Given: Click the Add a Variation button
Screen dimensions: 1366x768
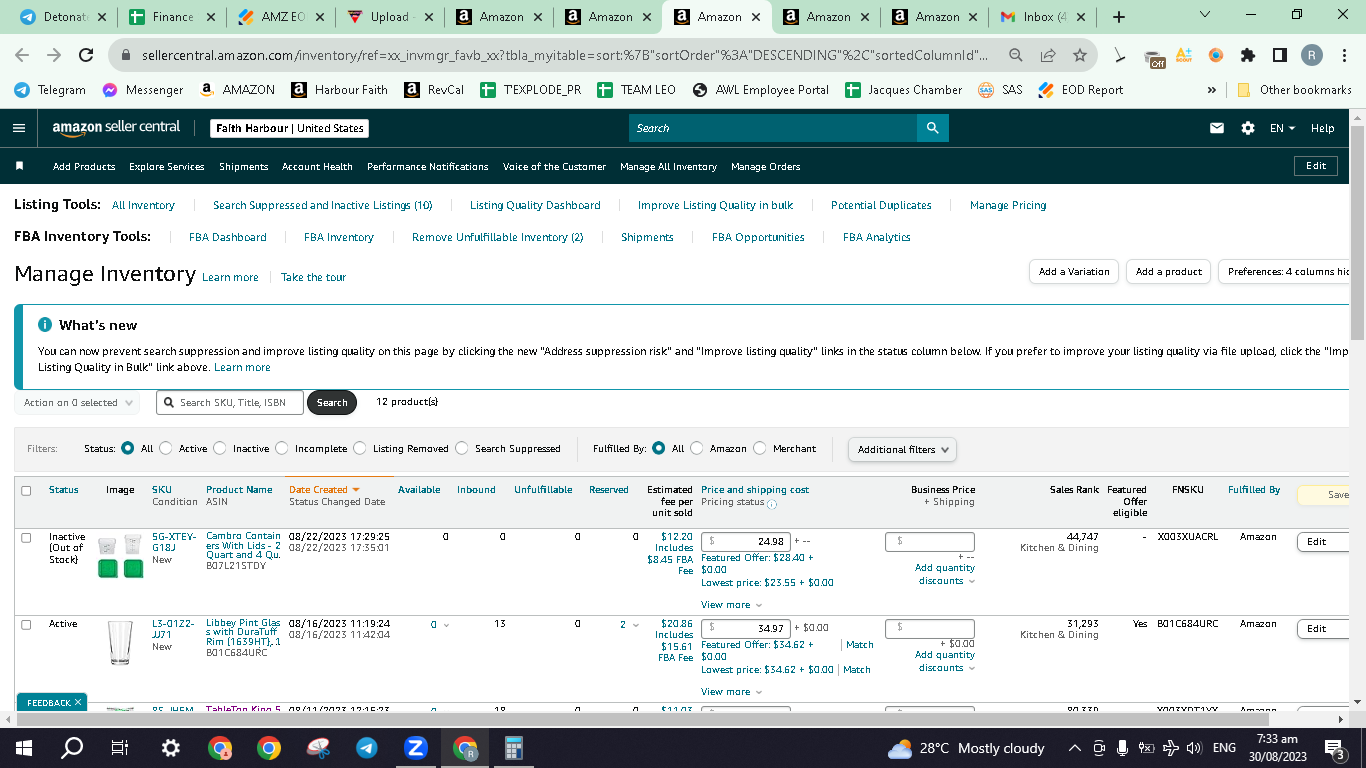Looking at the screenshot, I should (1074, 271).
